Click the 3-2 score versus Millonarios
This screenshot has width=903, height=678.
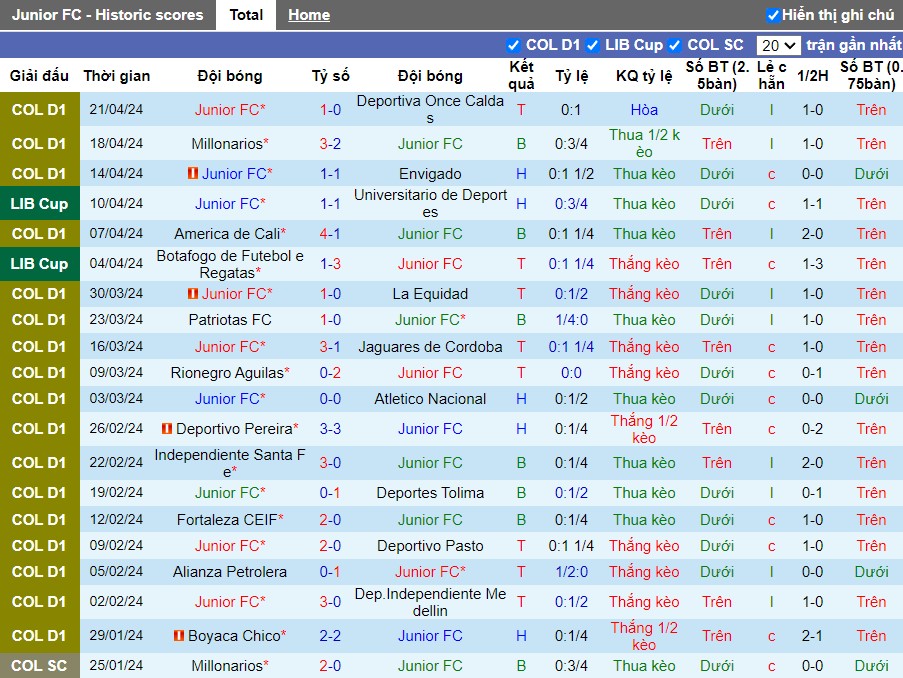(x=331, y=144)
